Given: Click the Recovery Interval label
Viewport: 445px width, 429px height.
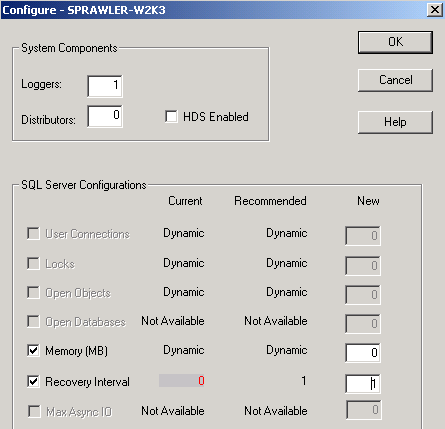Looking at the screenshot, I should 87,382.
